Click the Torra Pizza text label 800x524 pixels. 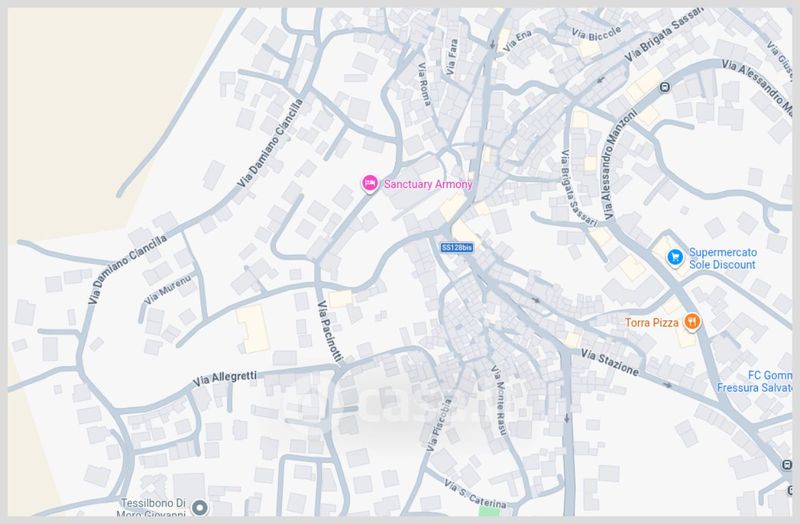(x=652, y=322)
